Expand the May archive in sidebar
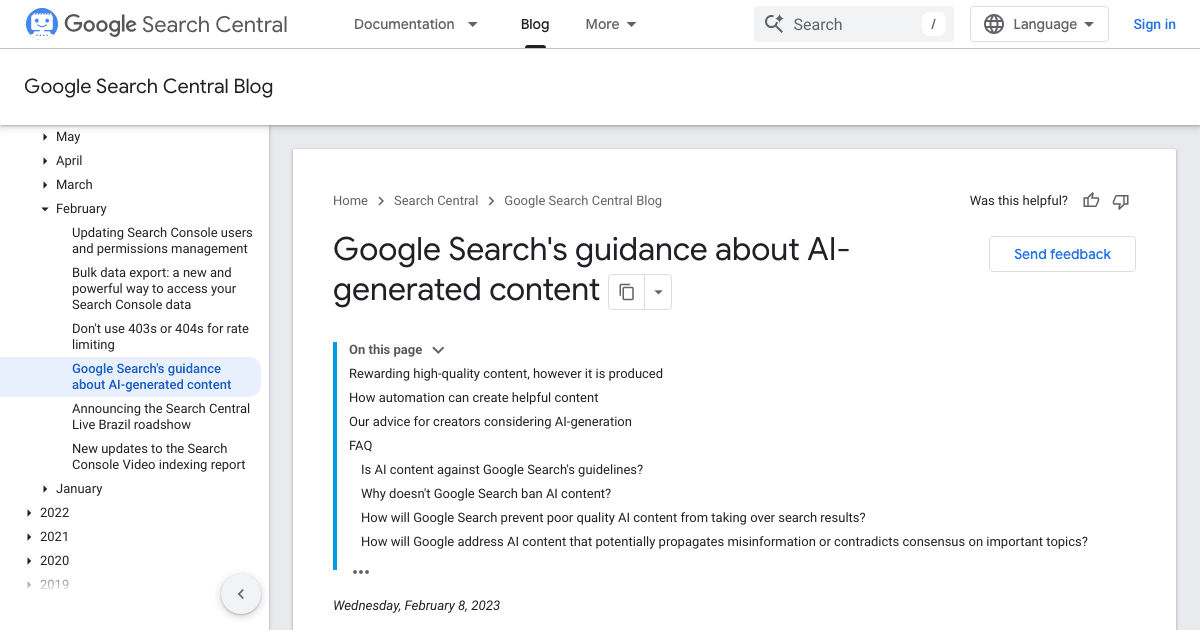Viewport: 1200px width, 630px height. (45, 137)
